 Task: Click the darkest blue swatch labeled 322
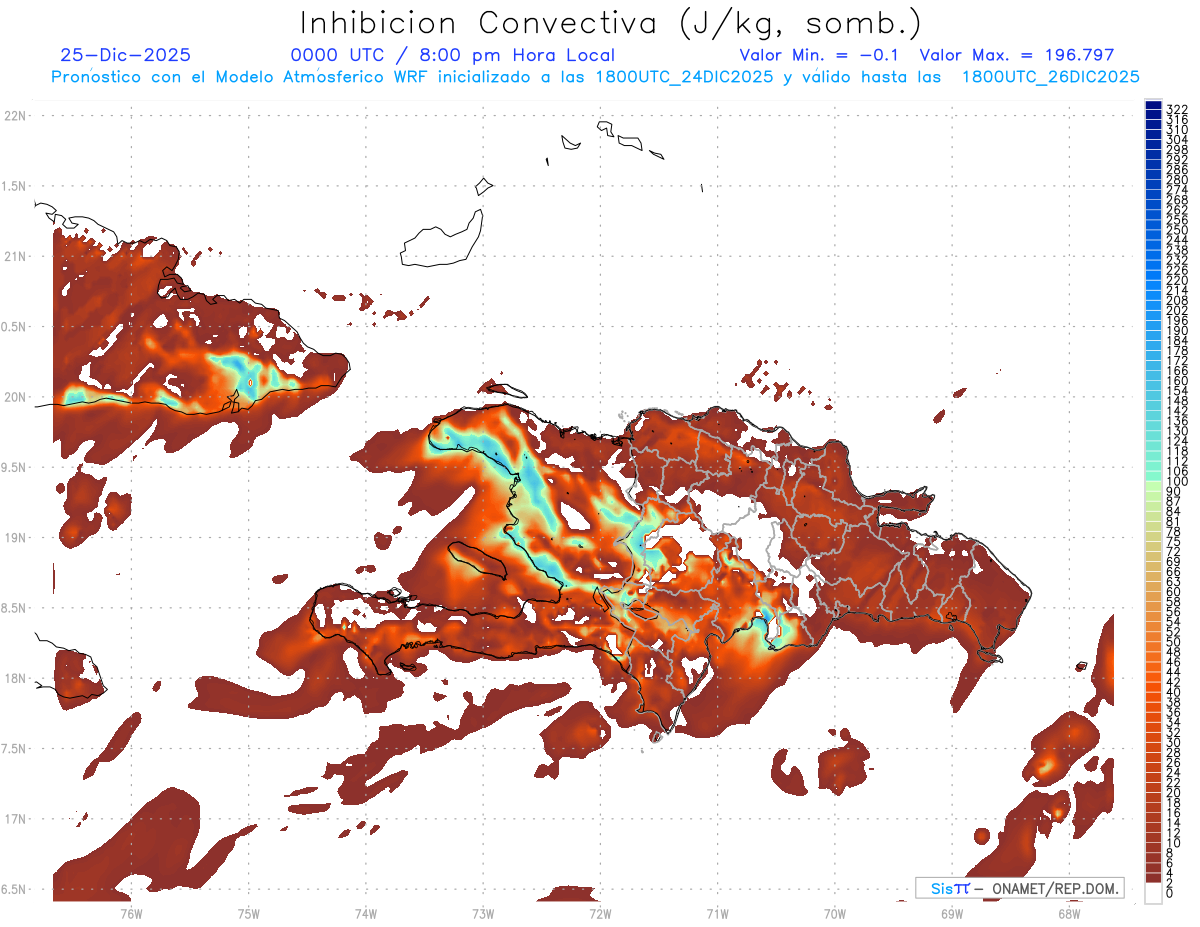pyautogui.click(x=1153, y=105)
